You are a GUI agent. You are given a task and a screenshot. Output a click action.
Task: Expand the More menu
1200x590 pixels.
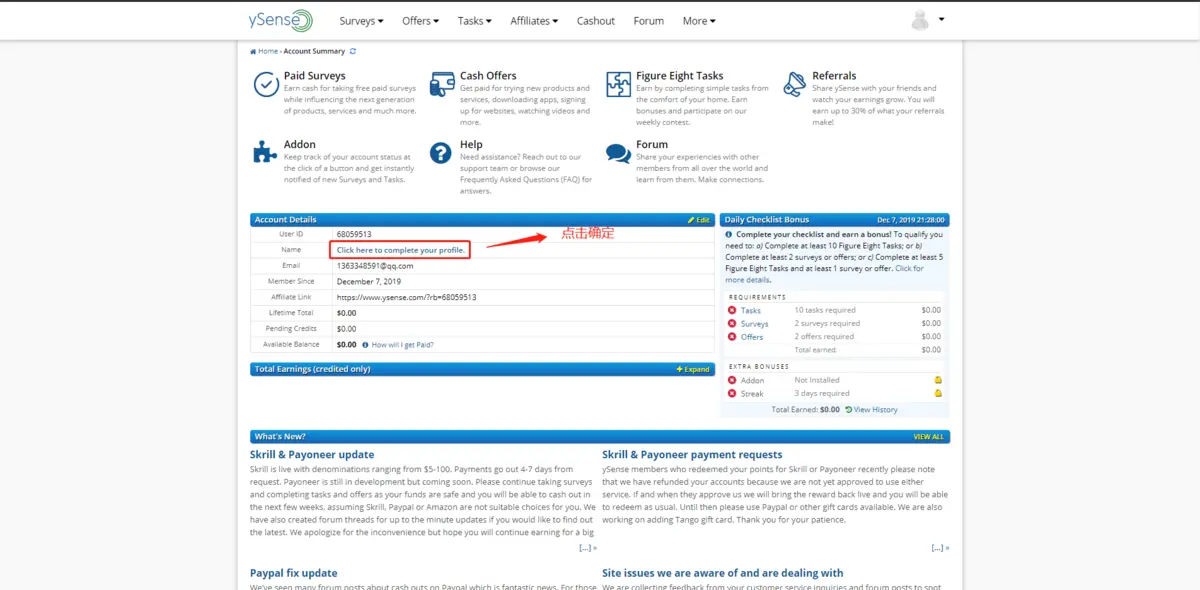click(698, 21)
